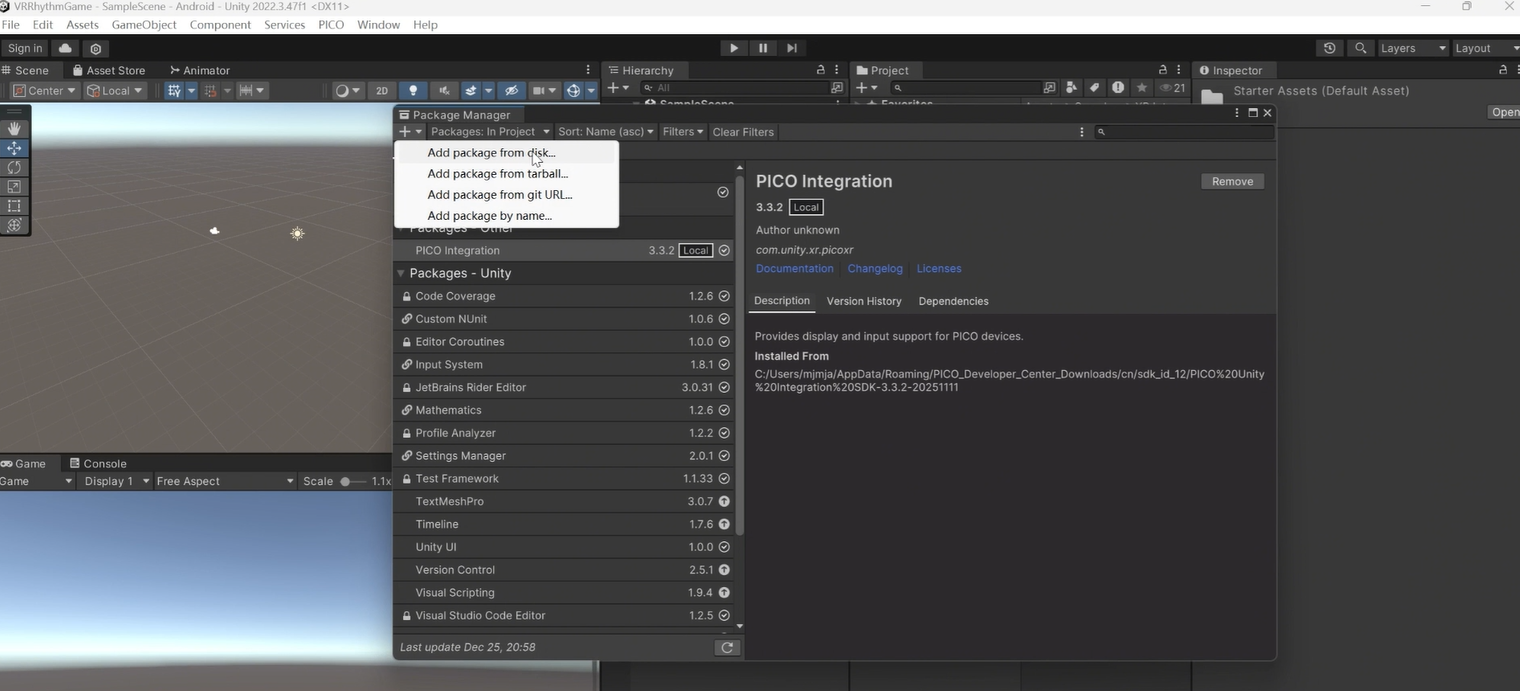The image size is (1520, 691).
Task: Switch to the Asset Store tab
Action: point(109,70)
